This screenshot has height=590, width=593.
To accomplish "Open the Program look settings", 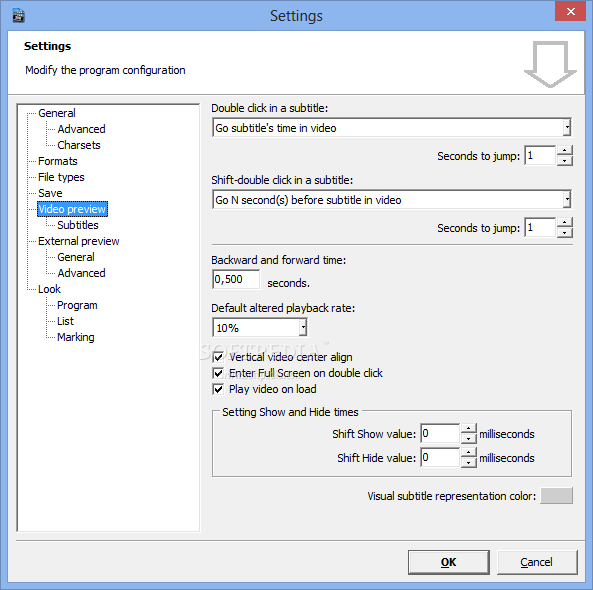I will coord(77,305).
